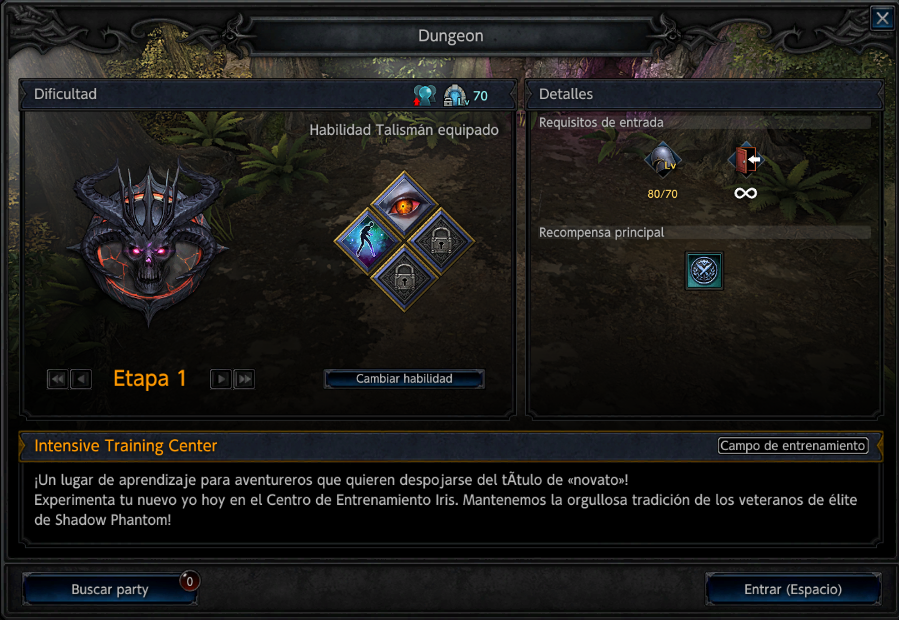Click the dungeon level 70 gate icon
Image resolution: width=899 pixels, height=620 pixels.
456,96
